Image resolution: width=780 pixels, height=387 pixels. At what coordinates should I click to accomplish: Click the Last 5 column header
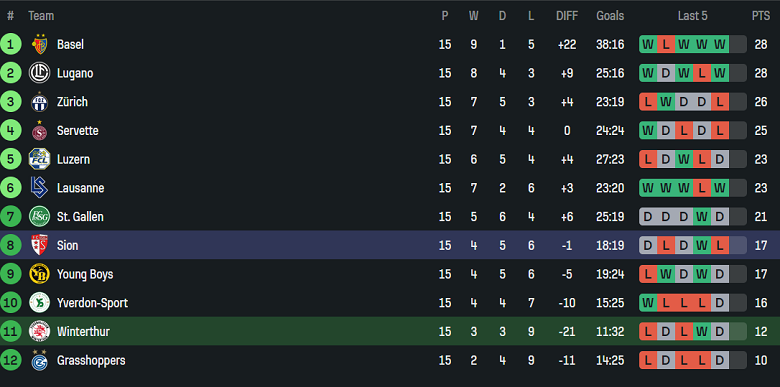[x=692, y=16]
